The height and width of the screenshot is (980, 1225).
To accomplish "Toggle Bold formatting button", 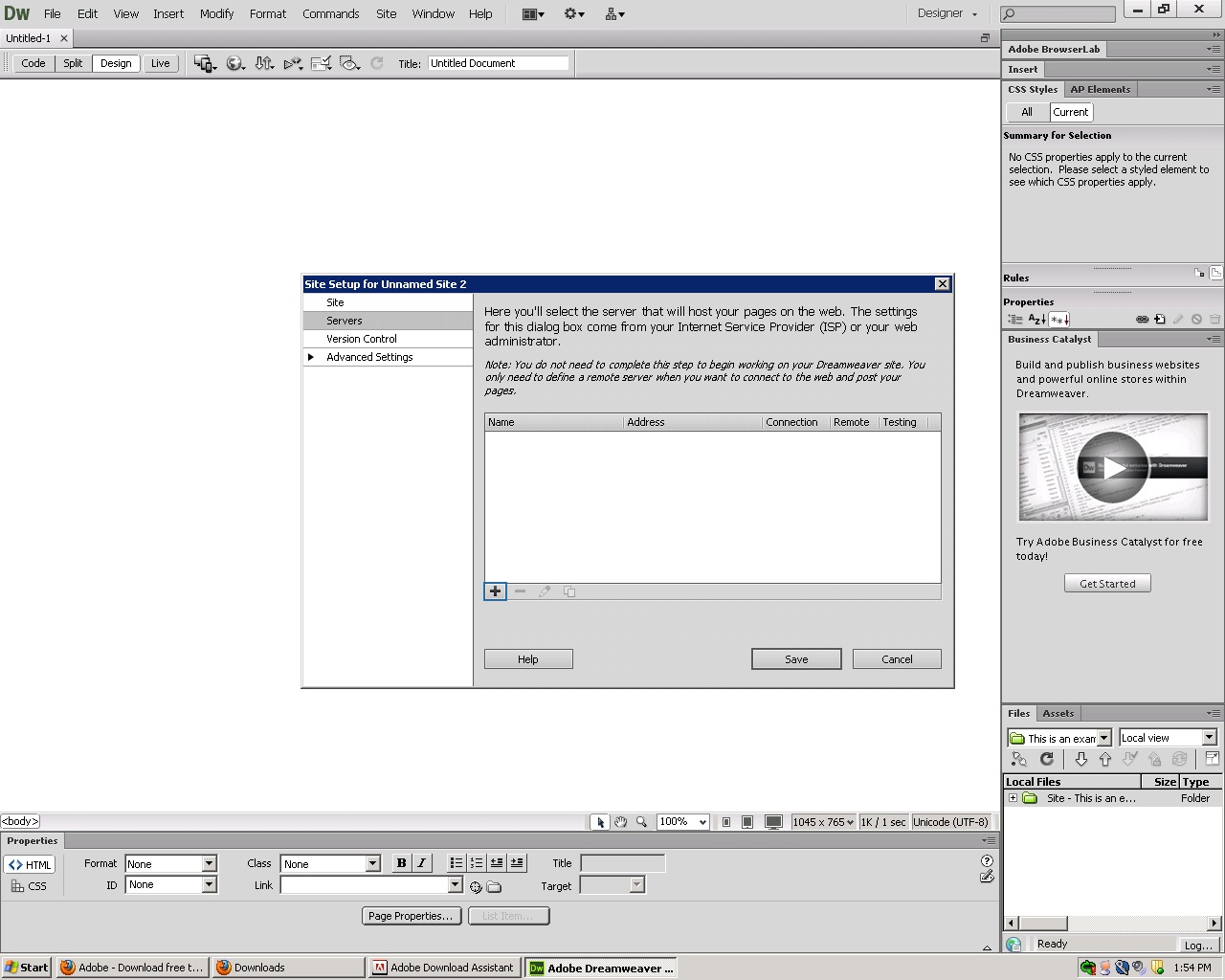I will pos(402,863).
